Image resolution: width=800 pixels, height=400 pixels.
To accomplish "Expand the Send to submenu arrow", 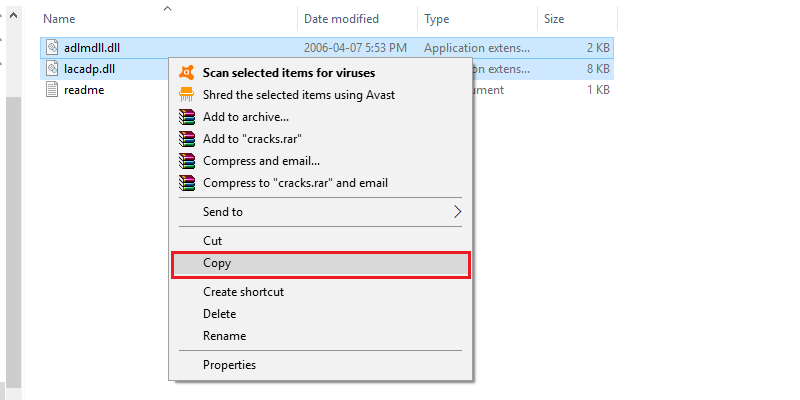I will pyautogui.click(x=457, y=212).
